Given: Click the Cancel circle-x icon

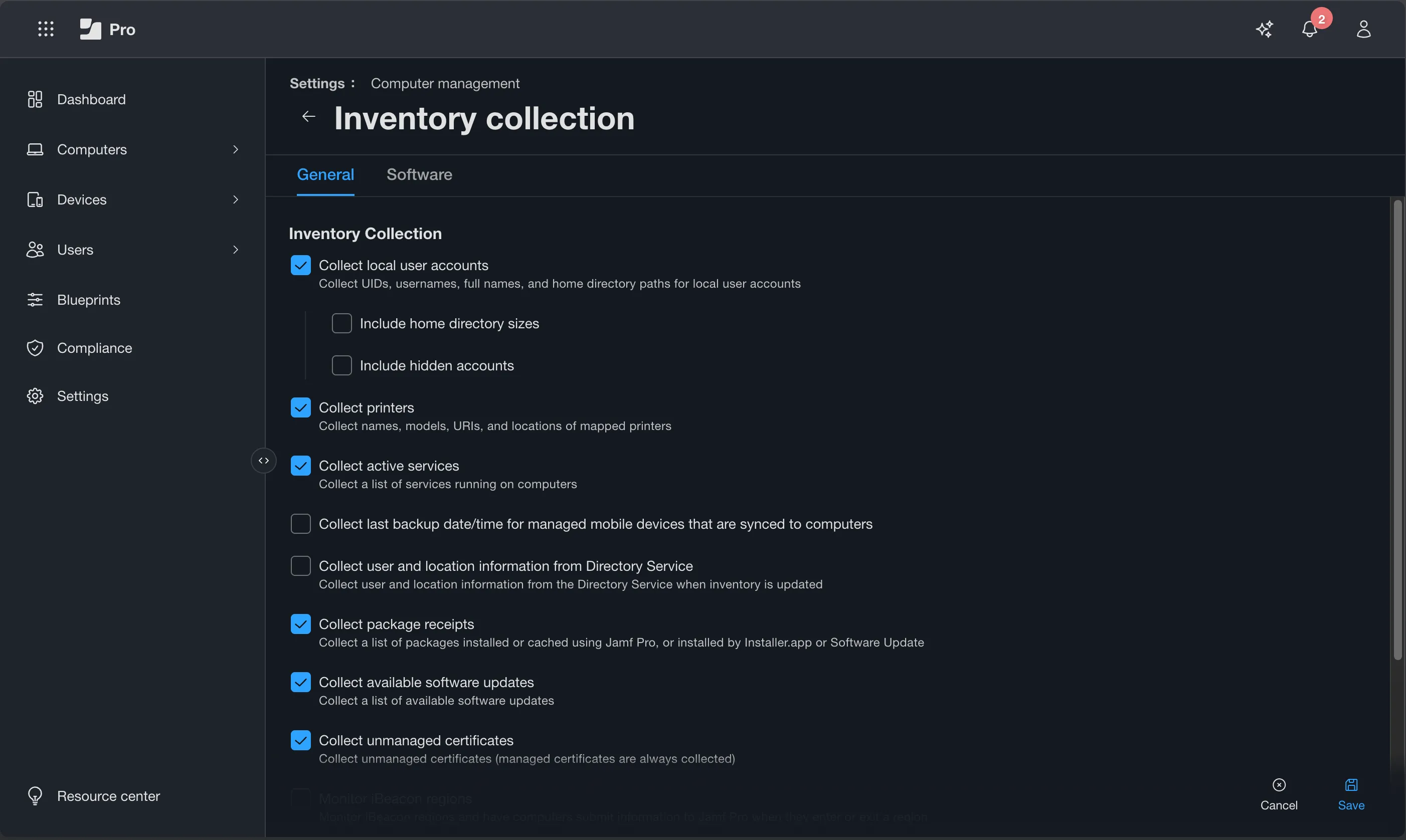Looking at the screenshot, I should pyautogui.click(x=1279, y=784).
